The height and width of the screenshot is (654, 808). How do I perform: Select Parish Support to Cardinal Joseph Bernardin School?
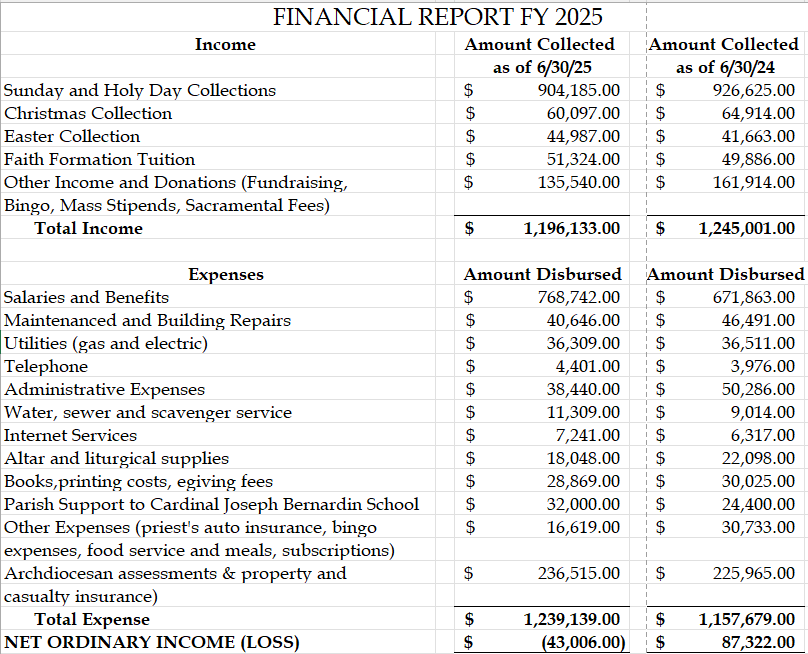(x=211, y=504)
